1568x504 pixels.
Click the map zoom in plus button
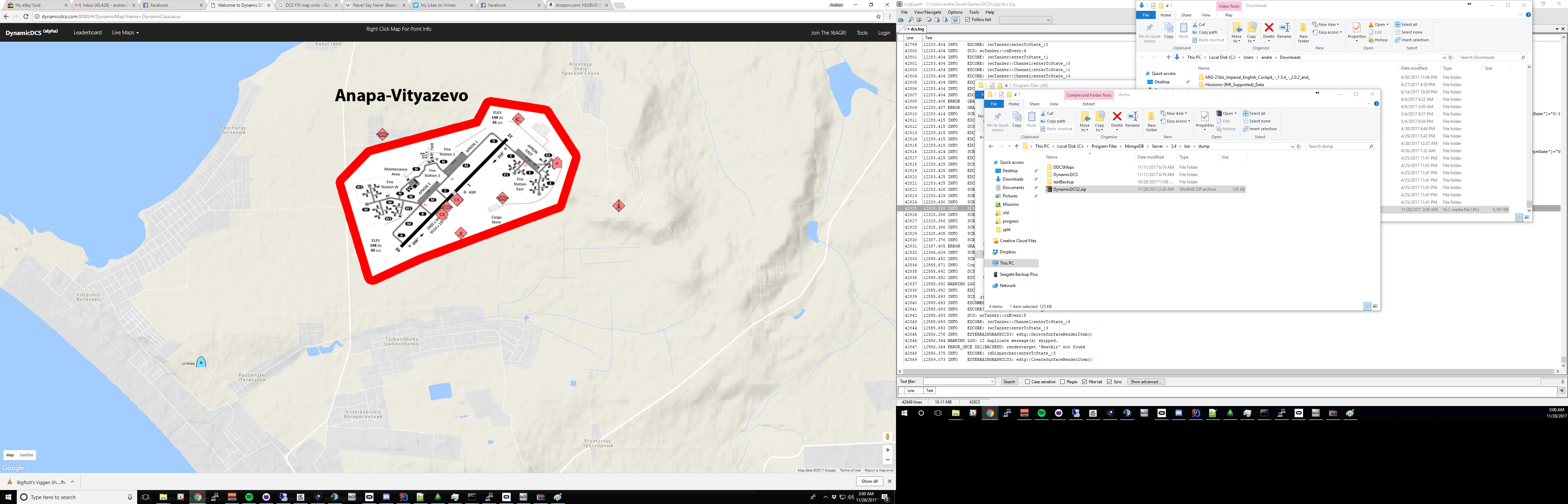(888, 450)
